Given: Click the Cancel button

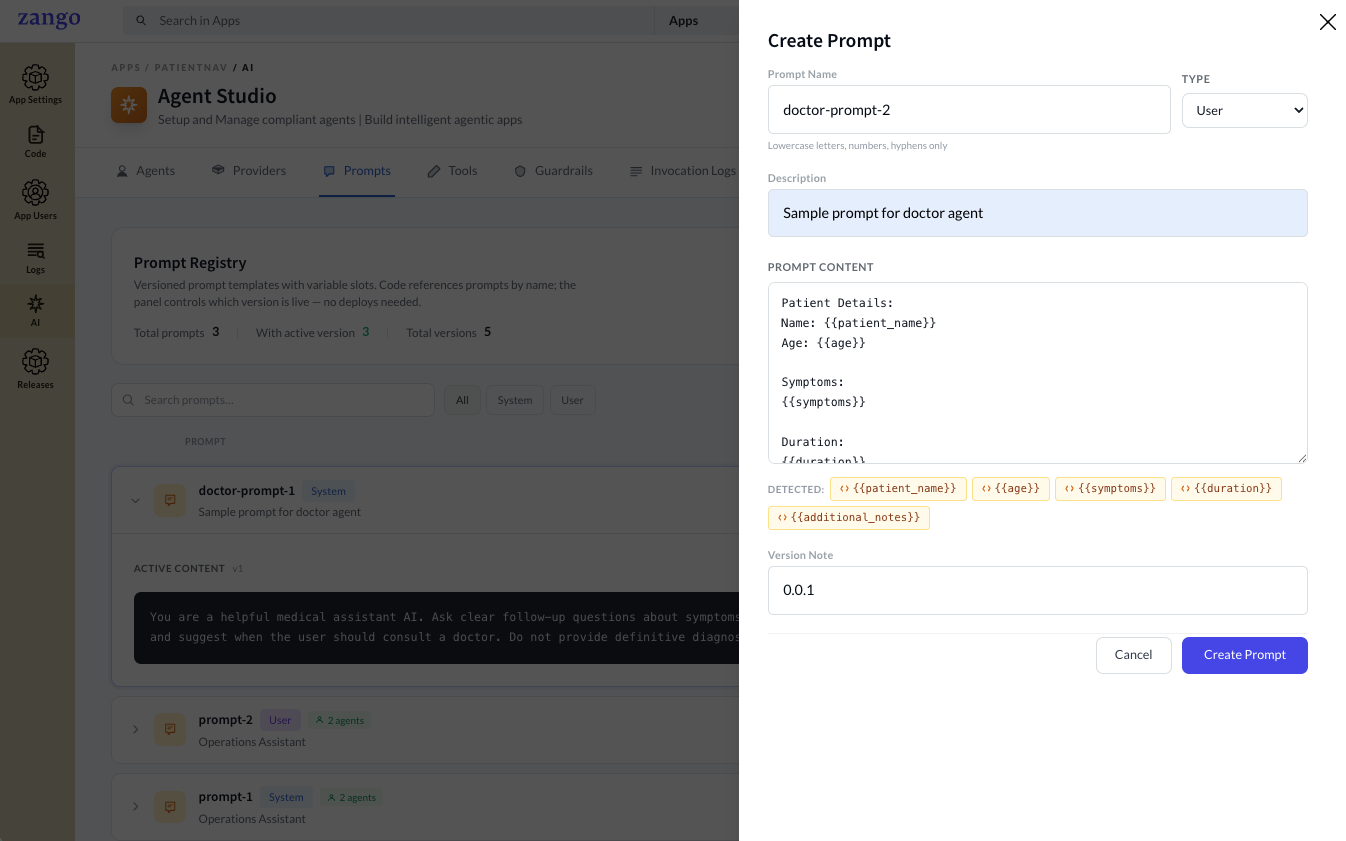Looking at the screenshot, I should (x=1133, y=655).
